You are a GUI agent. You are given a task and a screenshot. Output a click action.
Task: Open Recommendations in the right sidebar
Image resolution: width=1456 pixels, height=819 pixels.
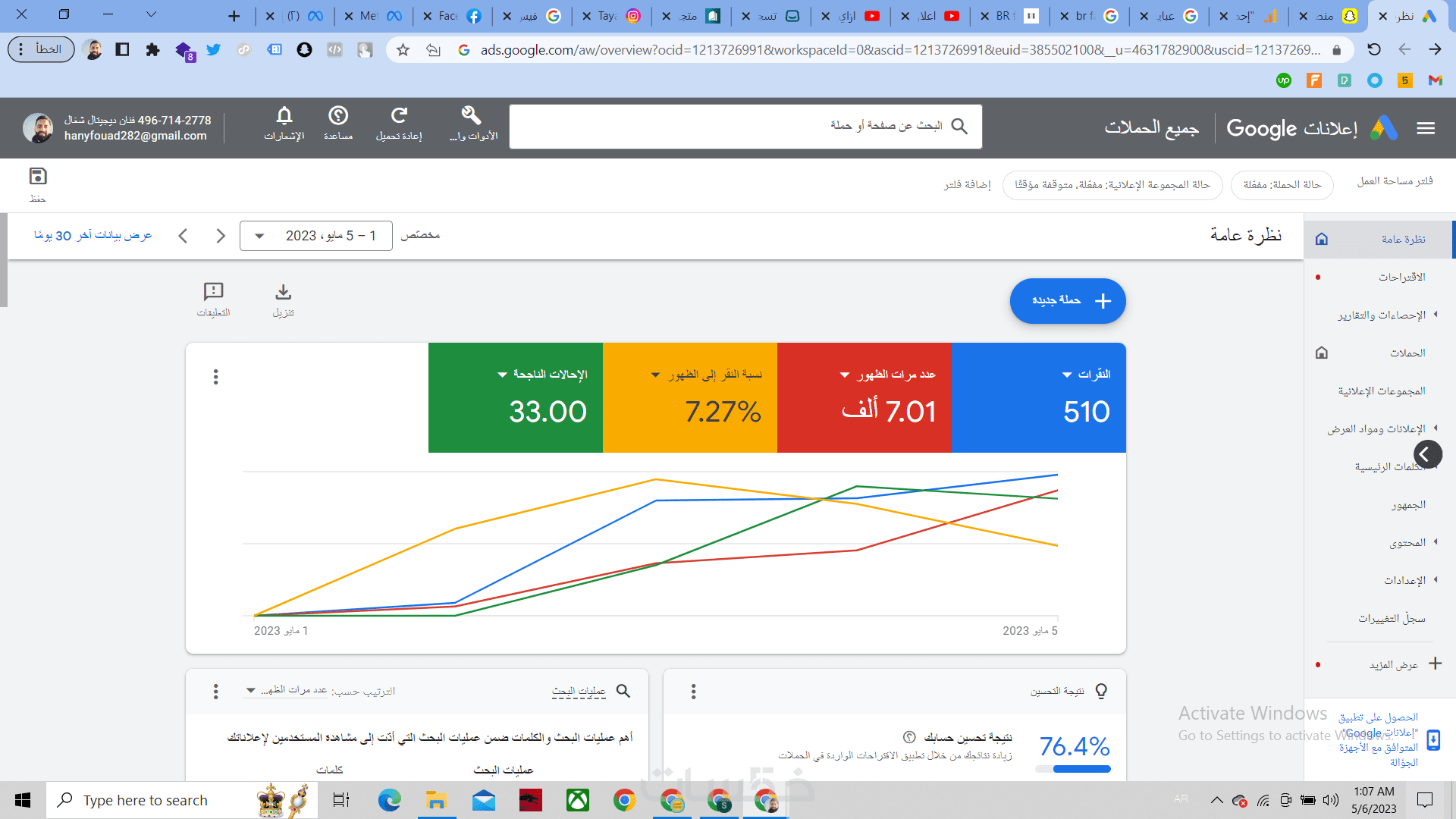click(x=1401, y=277)
